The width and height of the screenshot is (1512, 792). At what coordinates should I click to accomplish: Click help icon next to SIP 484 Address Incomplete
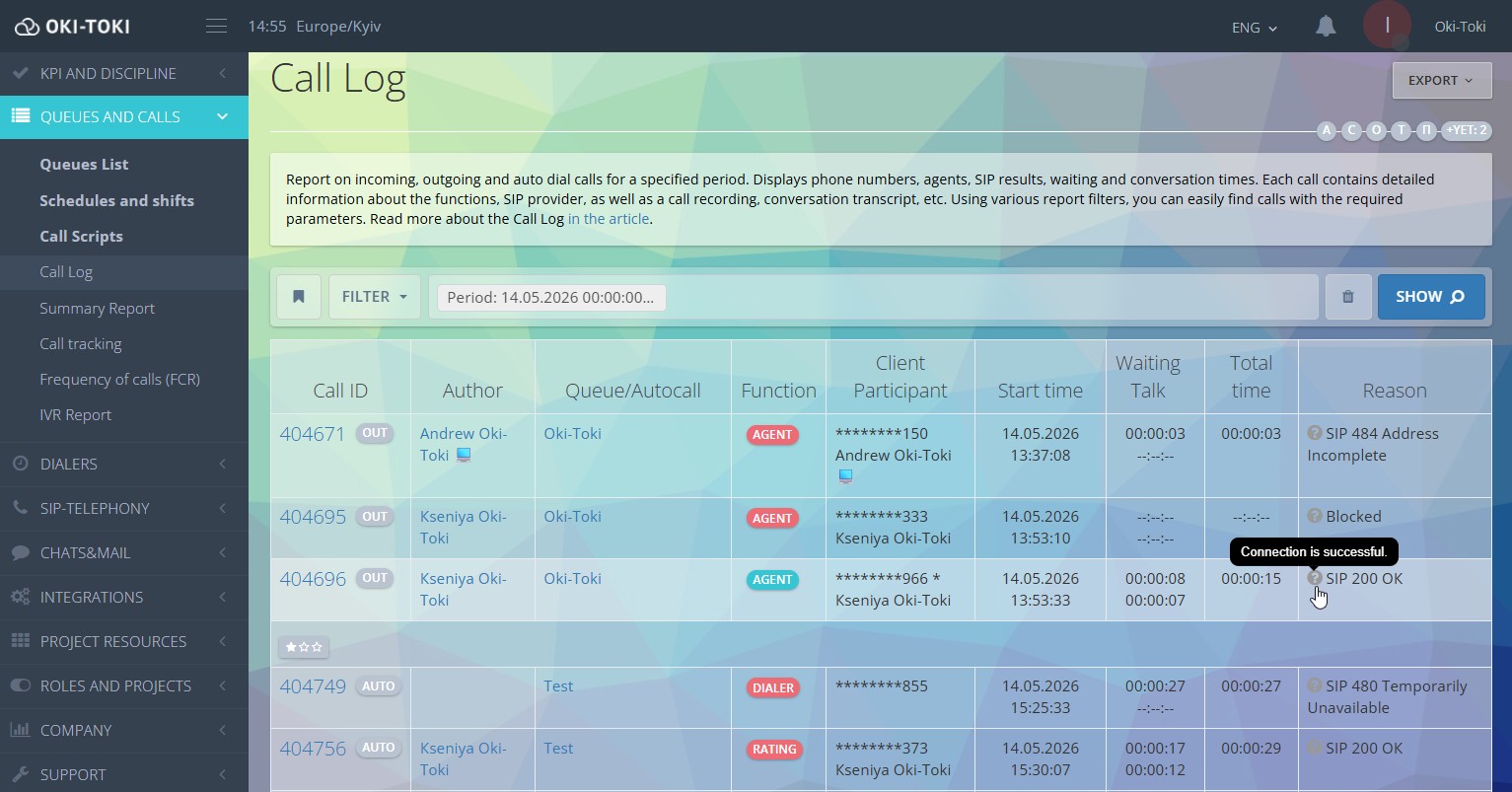point(1315,433)
